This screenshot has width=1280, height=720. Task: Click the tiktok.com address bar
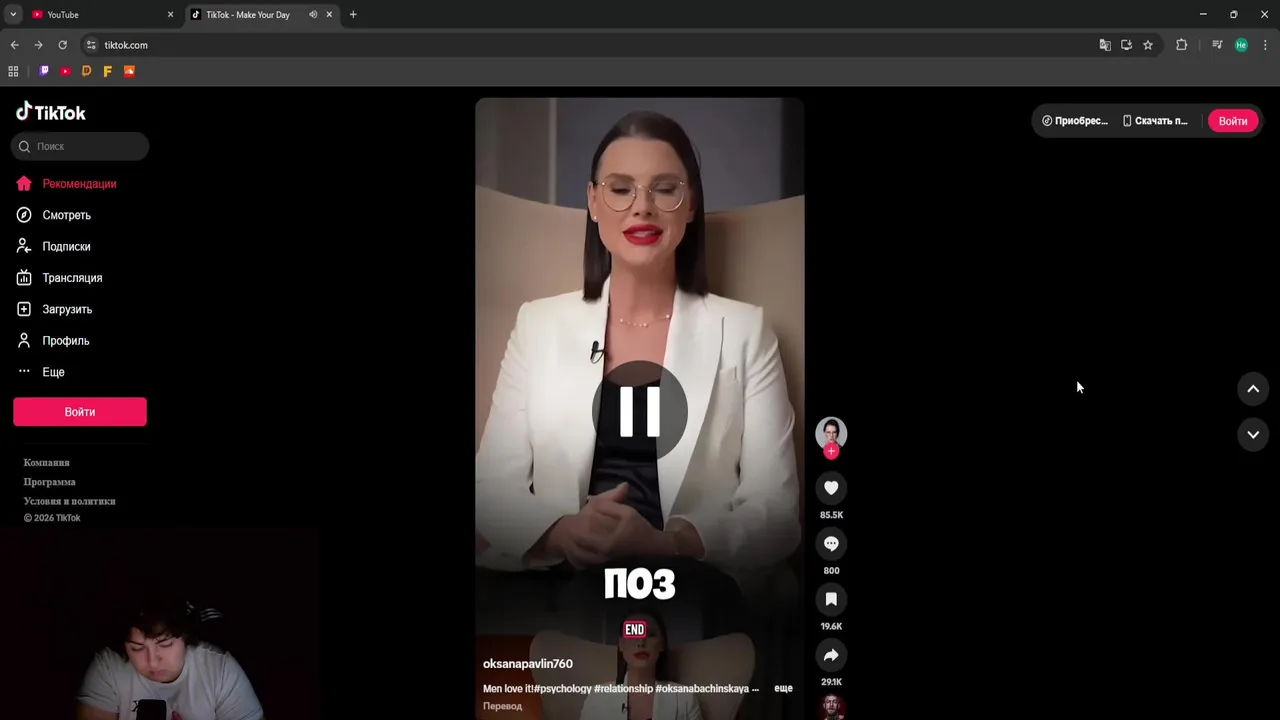click(590, 45)
